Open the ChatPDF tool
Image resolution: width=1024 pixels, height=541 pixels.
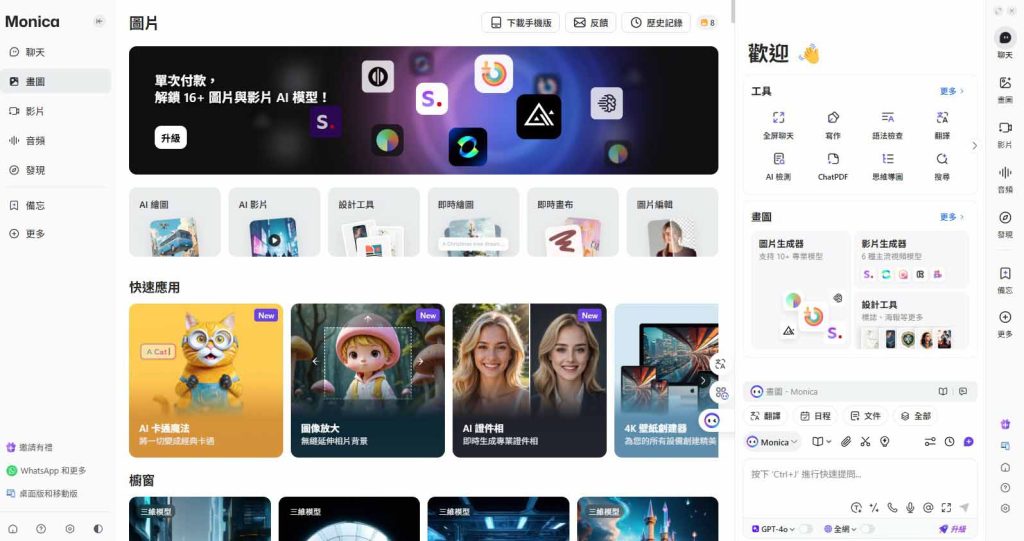(x=832, y=165)
